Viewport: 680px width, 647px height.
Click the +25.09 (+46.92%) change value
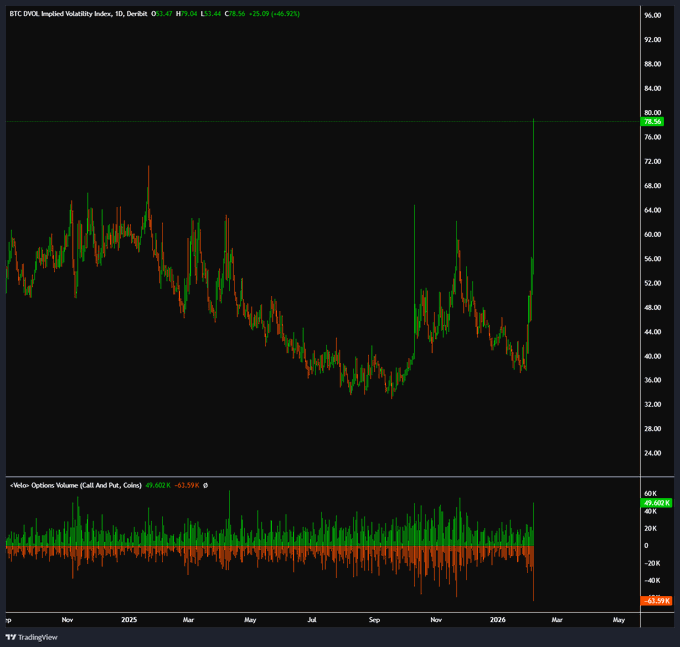273,14
